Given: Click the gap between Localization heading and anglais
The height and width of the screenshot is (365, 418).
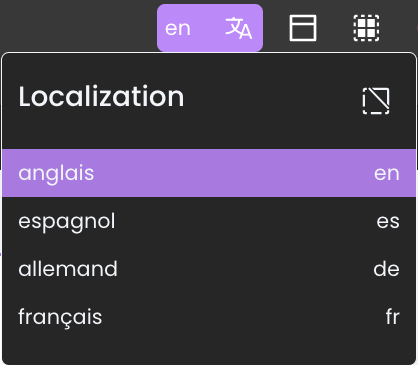Looking at the screenshot, I should [209, 135].
